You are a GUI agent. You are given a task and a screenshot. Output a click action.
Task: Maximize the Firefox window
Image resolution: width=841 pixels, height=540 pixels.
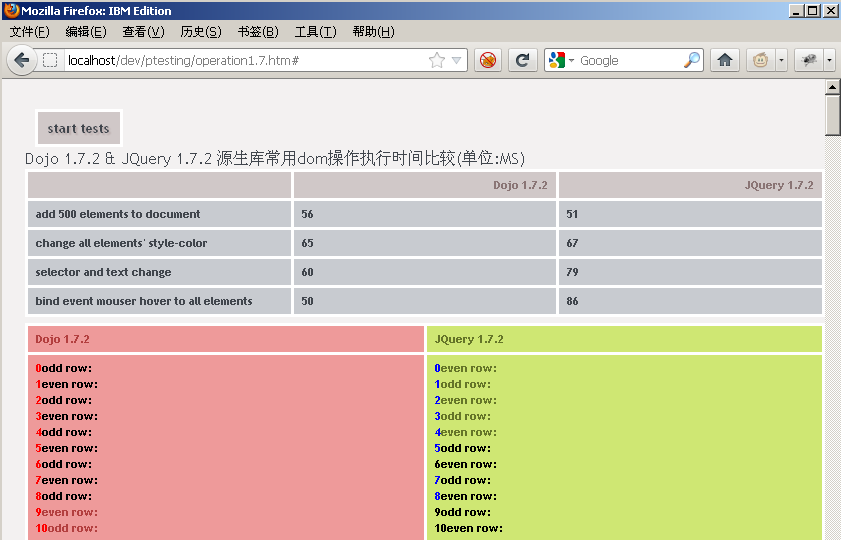pyautogui.click(x=813, y=10)
